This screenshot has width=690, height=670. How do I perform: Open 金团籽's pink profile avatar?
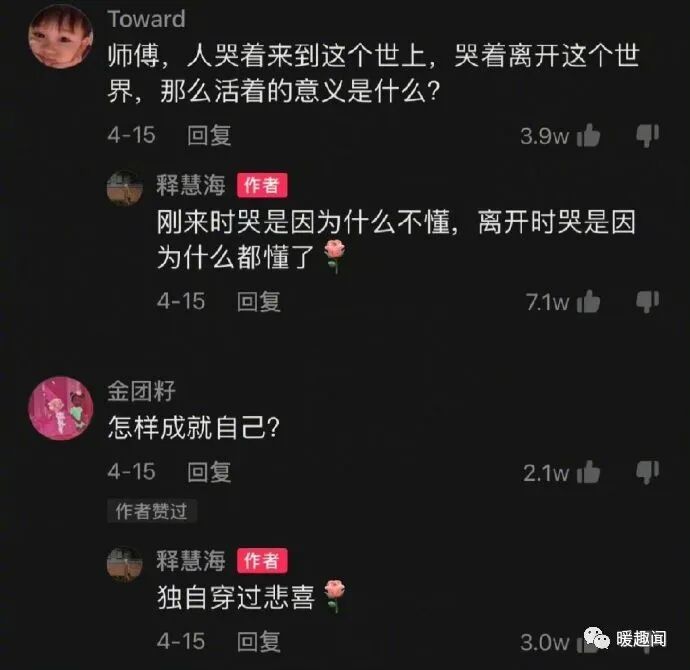tap(61, 408)
